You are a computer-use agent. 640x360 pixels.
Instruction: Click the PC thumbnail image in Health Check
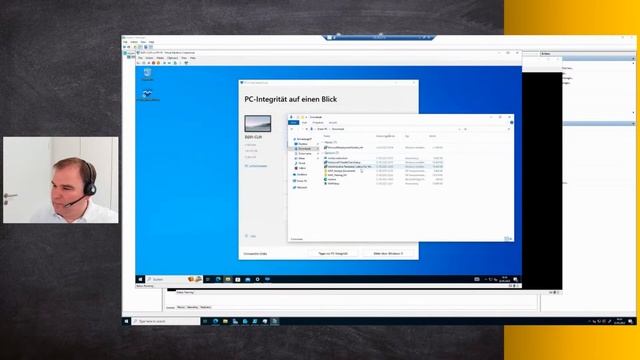click(x=258, y=124)
